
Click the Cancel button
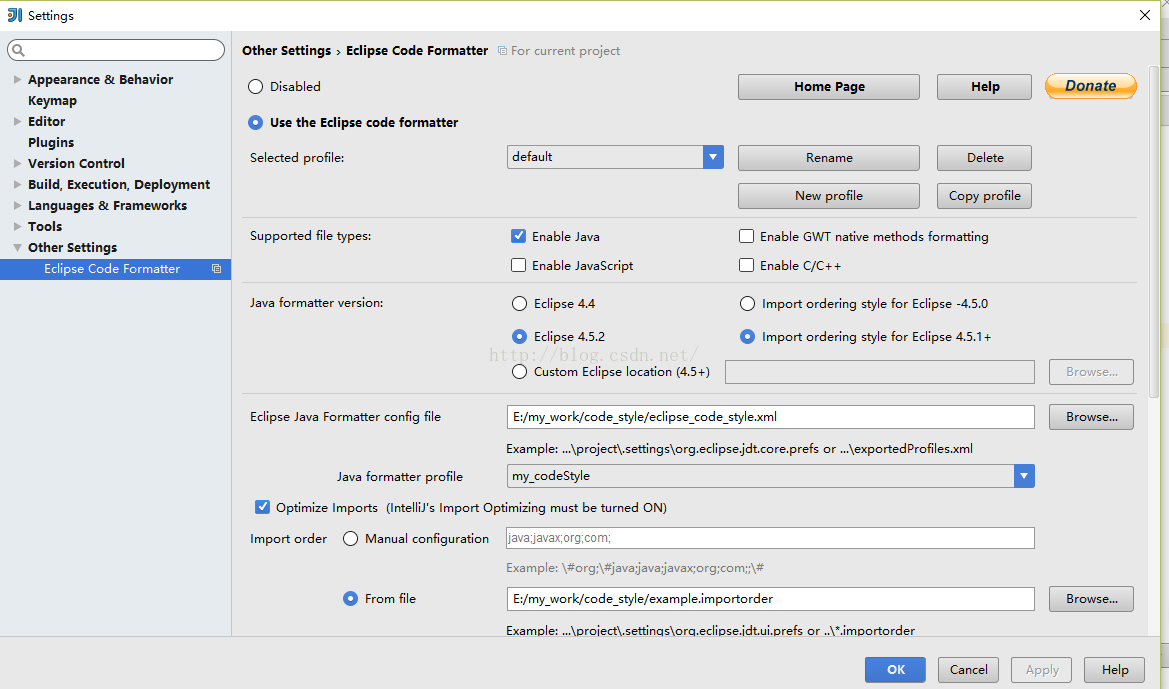coord(968,670)
